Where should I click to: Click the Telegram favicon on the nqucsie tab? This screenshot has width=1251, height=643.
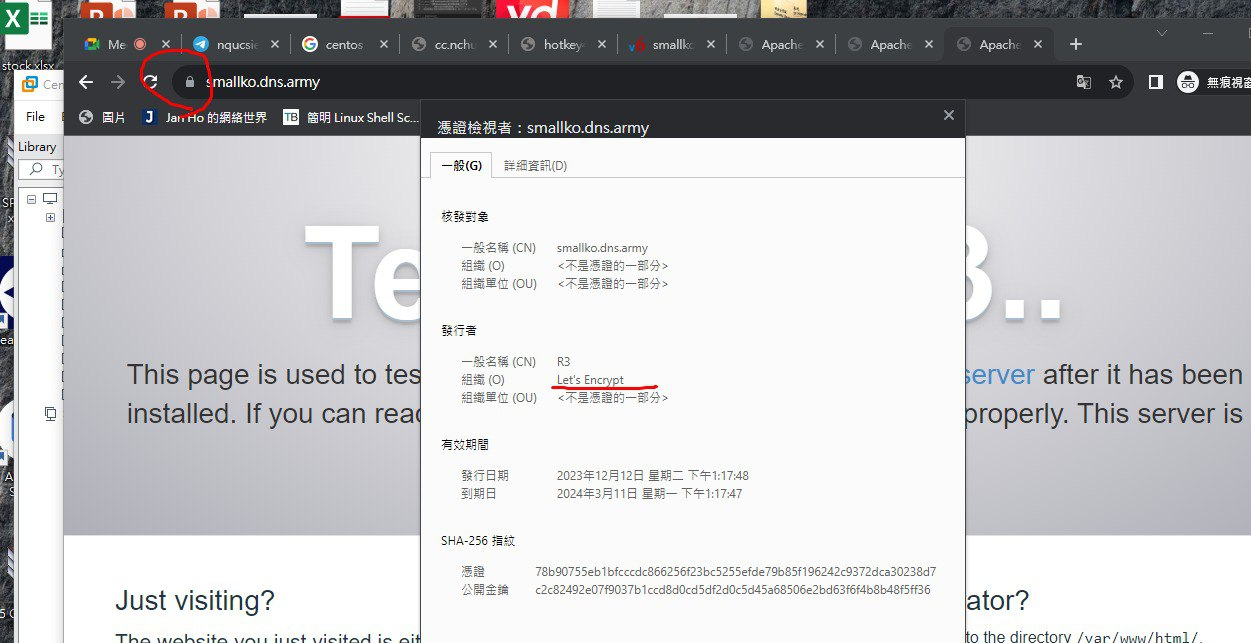tap(201, 45)
